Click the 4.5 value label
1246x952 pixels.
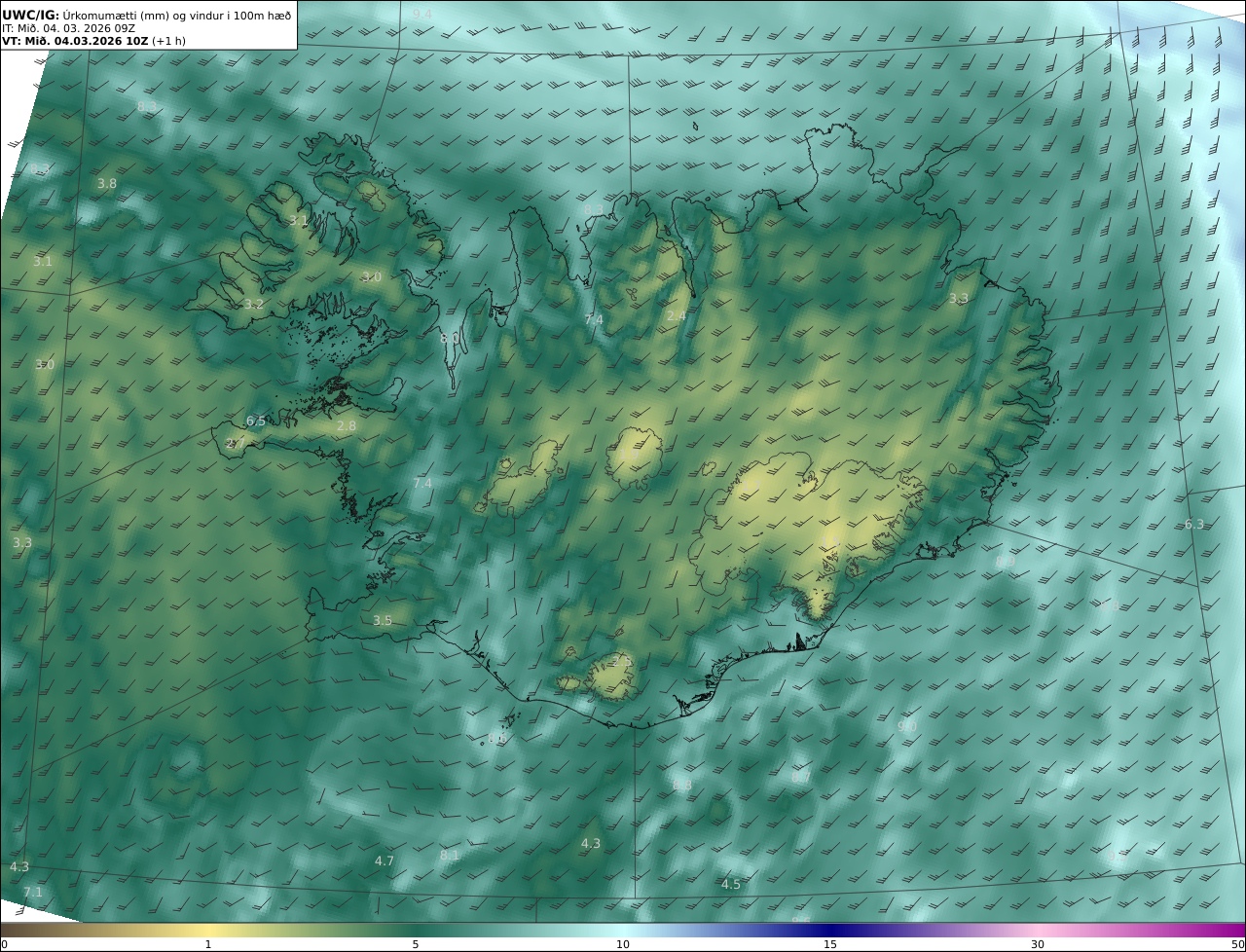point(731,884)
